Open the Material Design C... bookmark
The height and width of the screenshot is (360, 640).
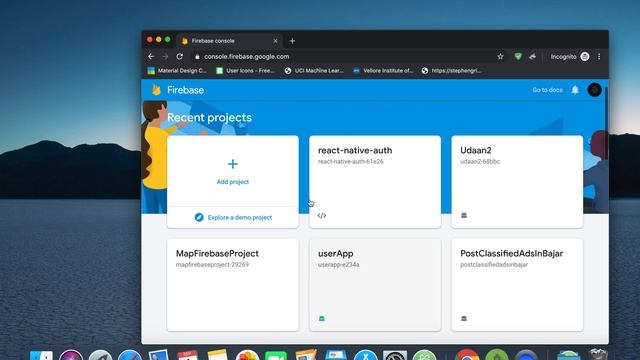pyautogui.click(x=177, y=71)
